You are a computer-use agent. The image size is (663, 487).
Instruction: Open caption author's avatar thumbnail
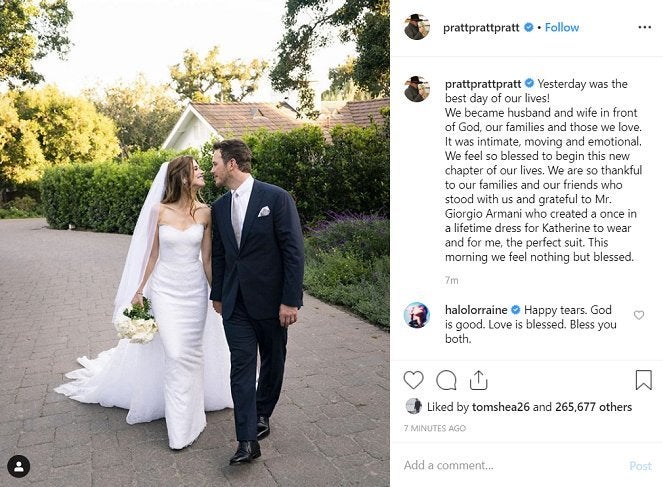point(417,89)
